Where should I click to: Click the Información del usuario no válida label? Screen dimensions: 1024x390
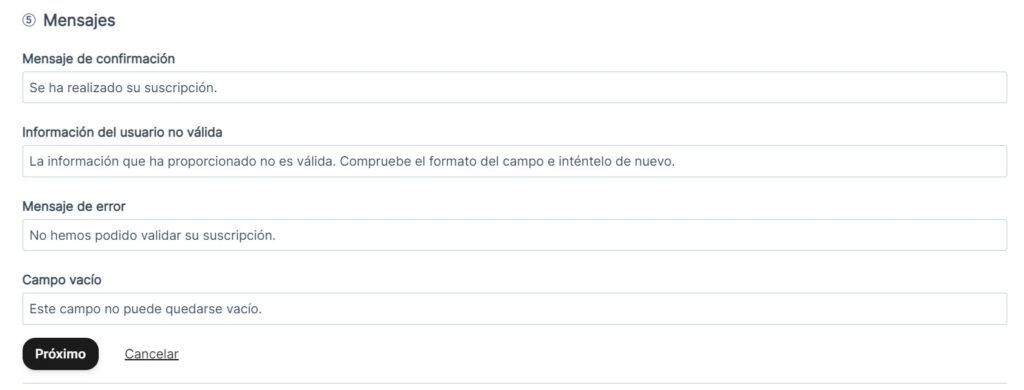click(x=122, y=133)
